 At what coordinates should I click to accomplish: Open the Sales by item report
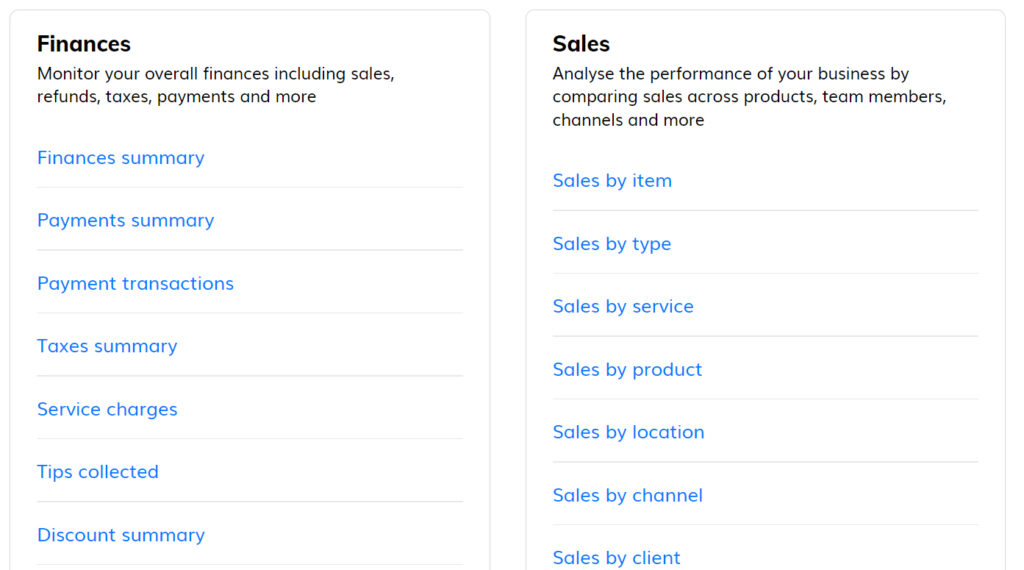[x=612, y=181]
